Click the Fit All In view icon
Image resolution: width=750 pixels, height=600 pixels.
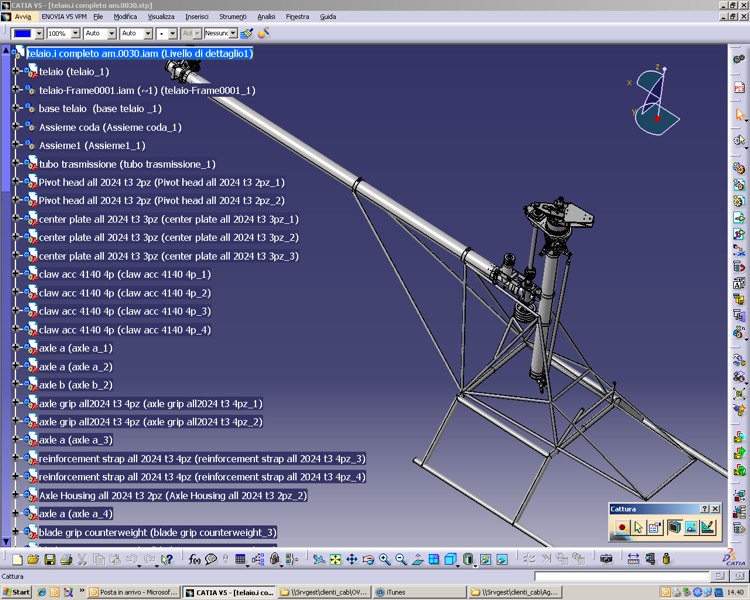[x=335, y=560]
